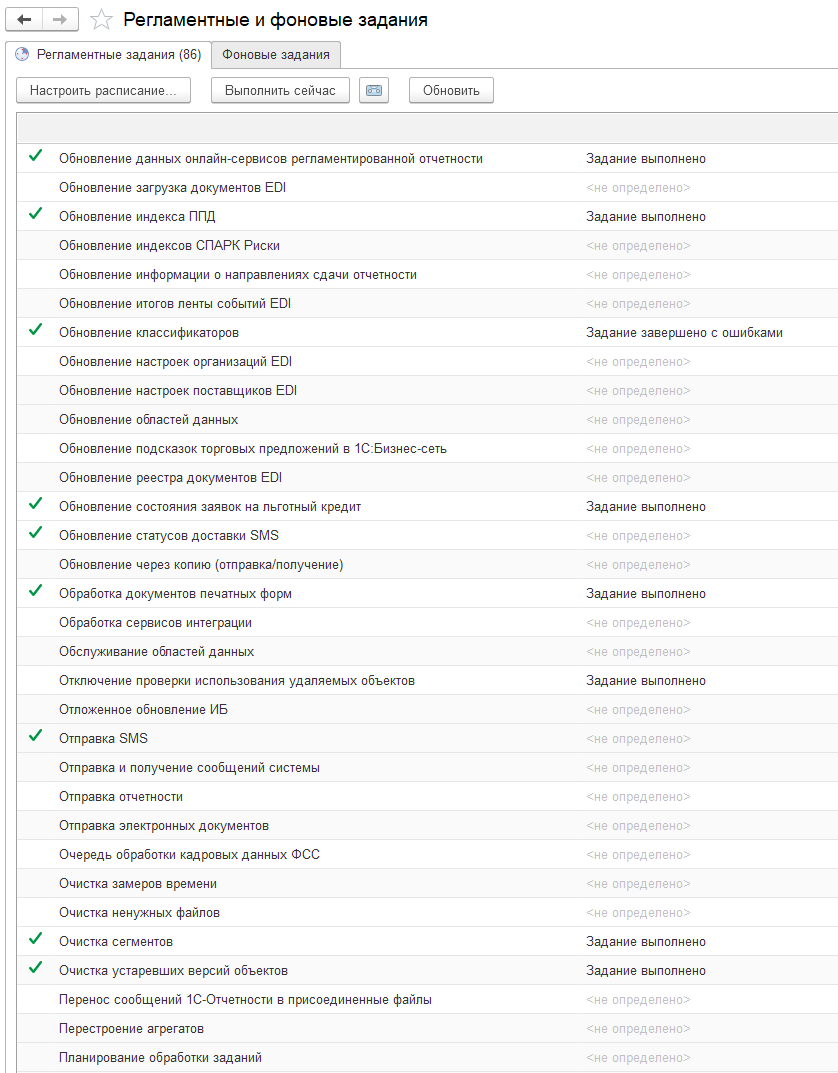Switch to the Фоновые задания tab
838x1073 pixels.
pyautogui.click(x=276, y=55)
